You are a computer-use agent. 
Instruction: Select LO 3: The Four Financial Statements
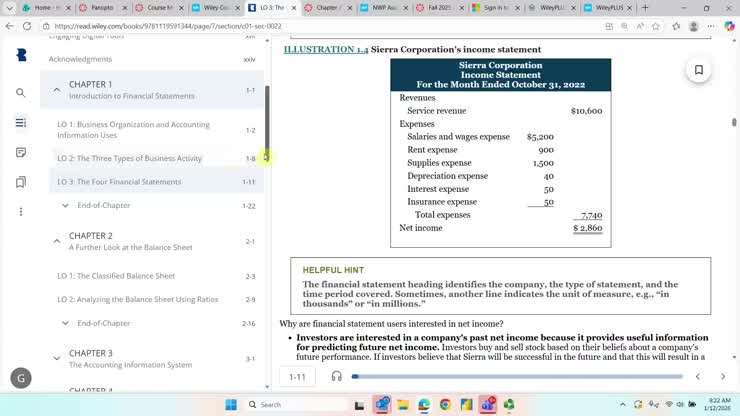tap(156, 182)
